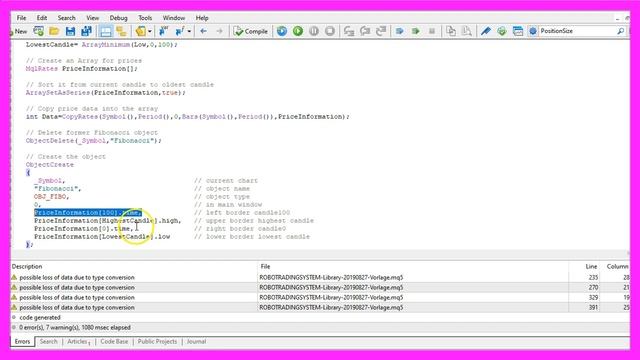This screenshot has width=640, height=360.
Task: Click the Save All multiple-floppy icon
Action: coord(87,31)
